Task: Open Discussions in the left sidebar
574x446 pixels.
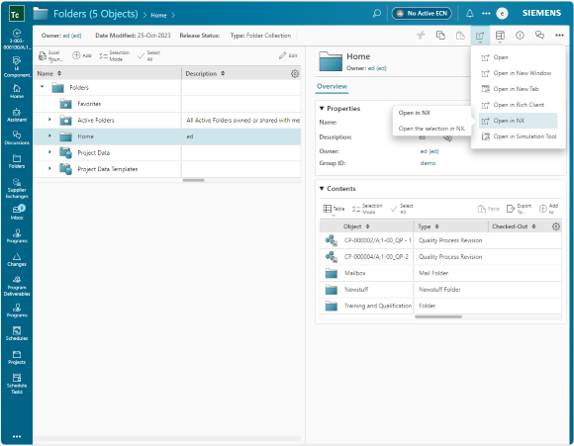Action: (17, 138)
